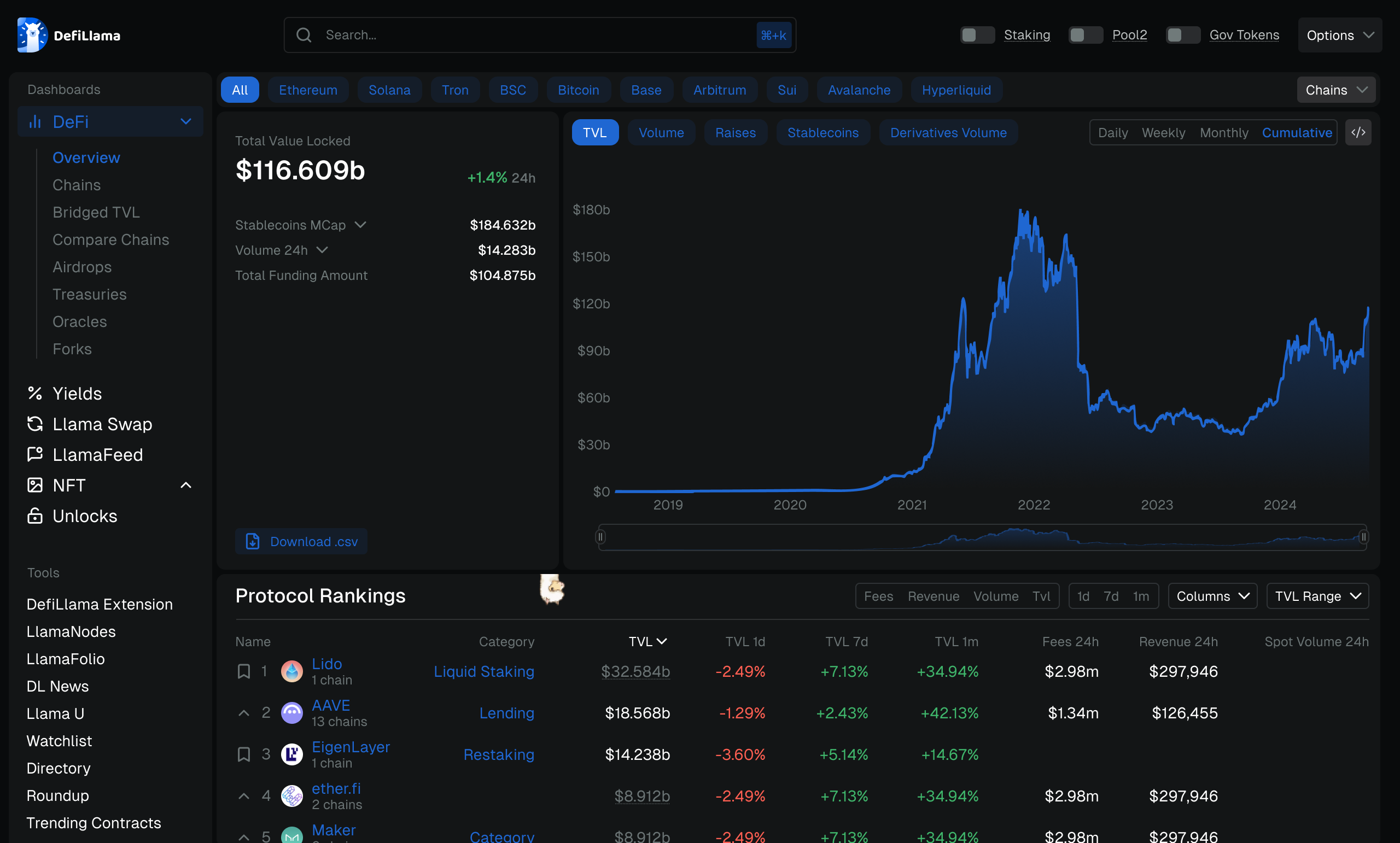1400x843 pixels.
Task: Expand the NFT sidebar section
Action: tap(186, 485)
